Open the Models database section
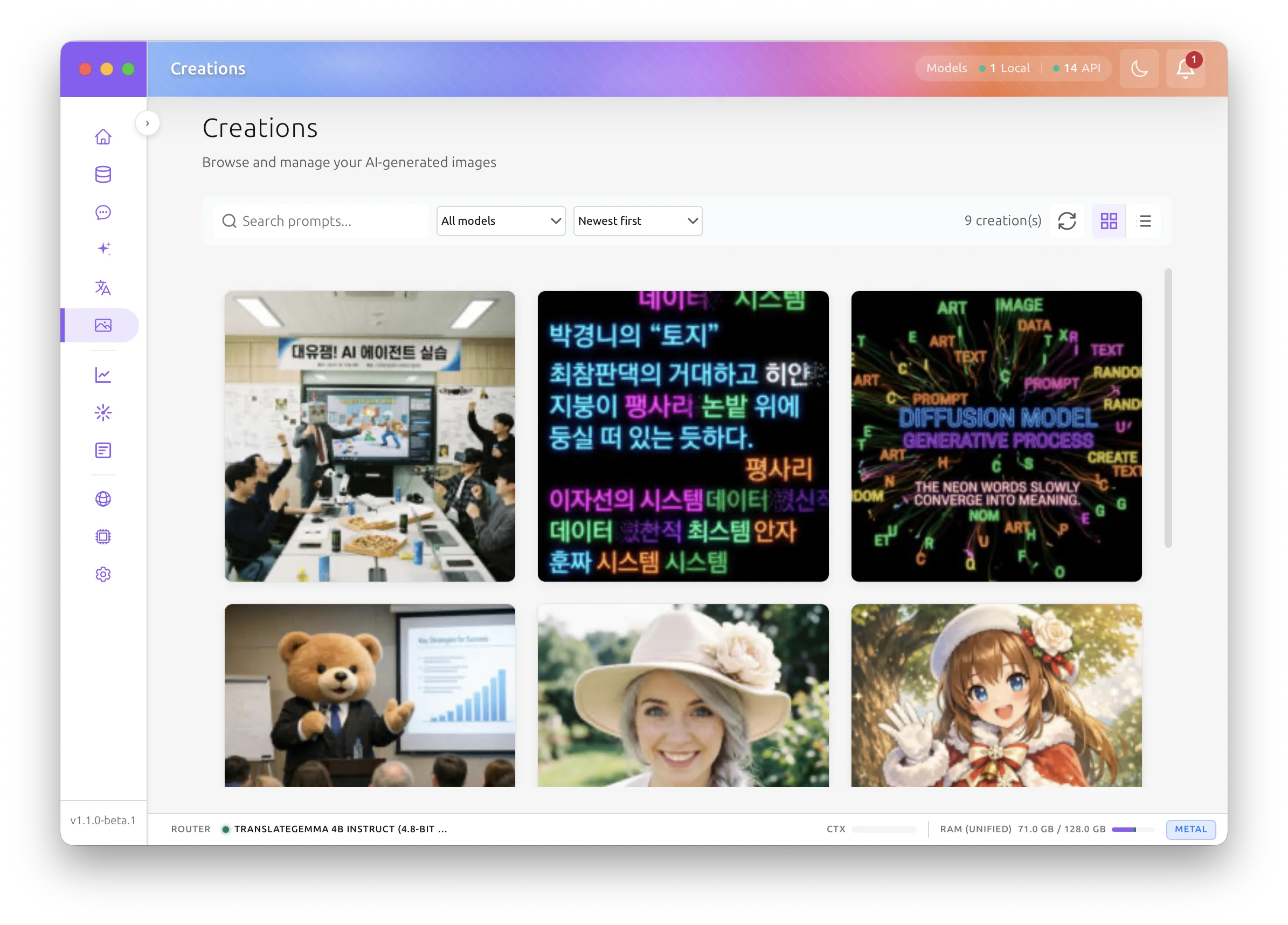 tap(103, 175)
